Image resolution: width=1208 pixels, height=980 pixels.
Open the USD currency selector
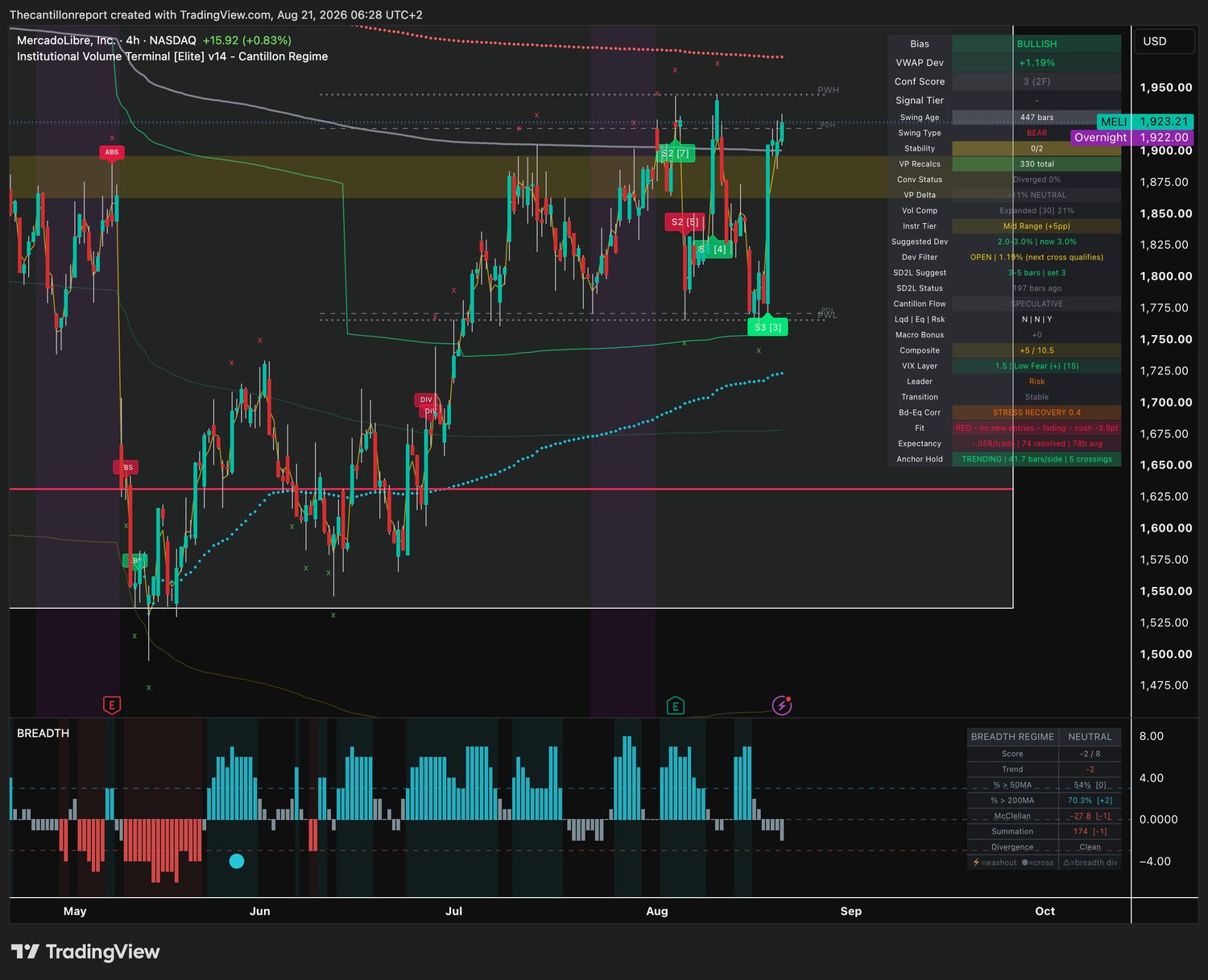(1164, 41)
